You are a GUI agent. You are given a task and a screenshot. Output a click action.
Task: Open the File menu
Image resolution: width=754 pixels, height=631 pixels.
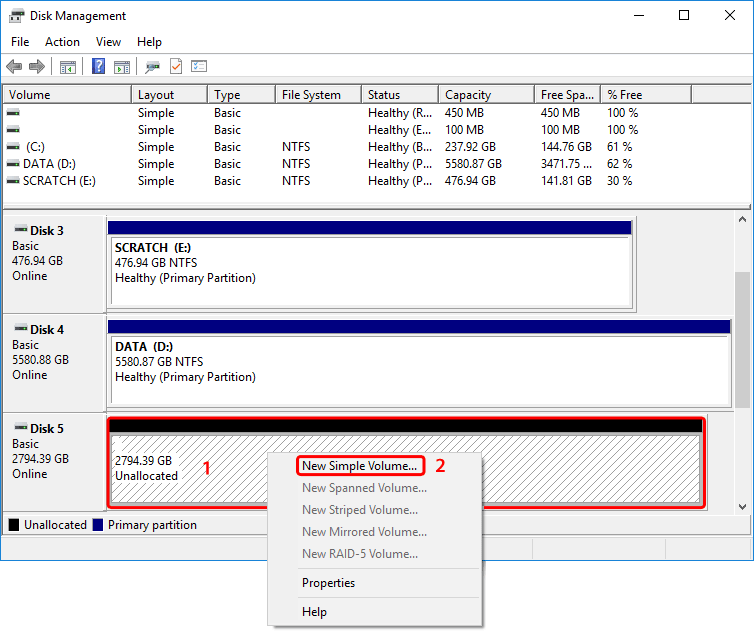pos(20,42)
